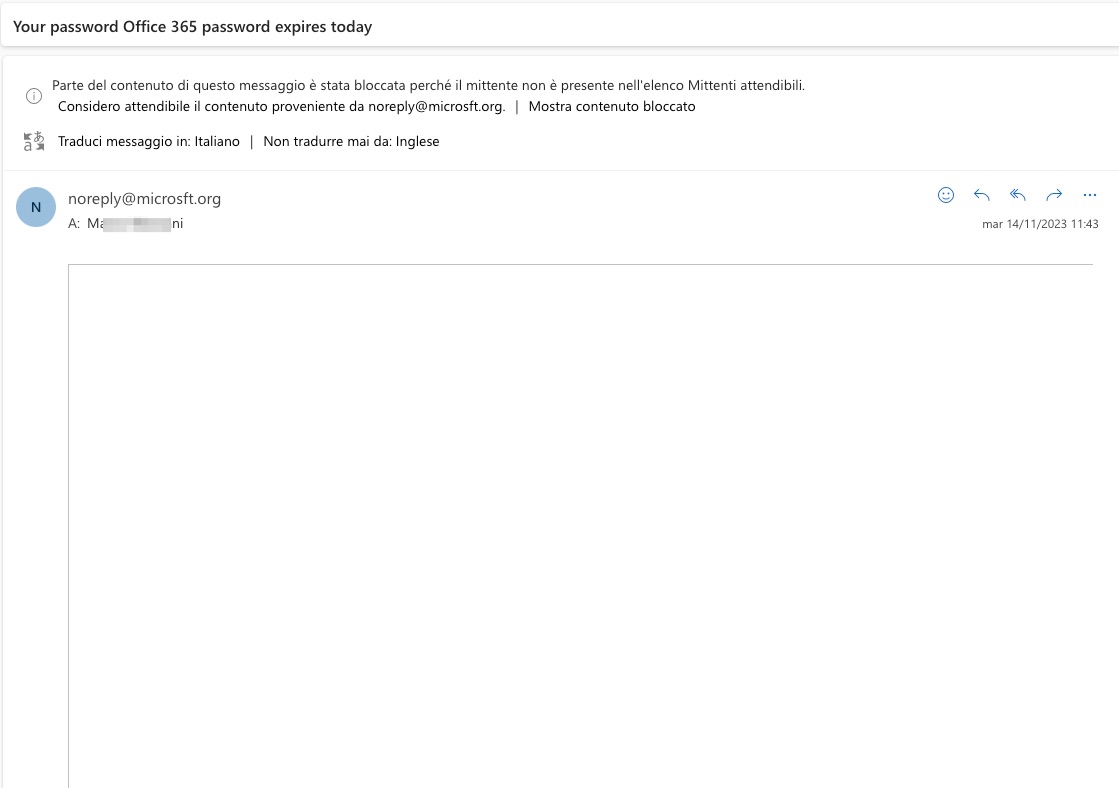Screen dimensions: 1119x788
Task: Open more actions ellipsis menu
Action: pos(1090,195)
